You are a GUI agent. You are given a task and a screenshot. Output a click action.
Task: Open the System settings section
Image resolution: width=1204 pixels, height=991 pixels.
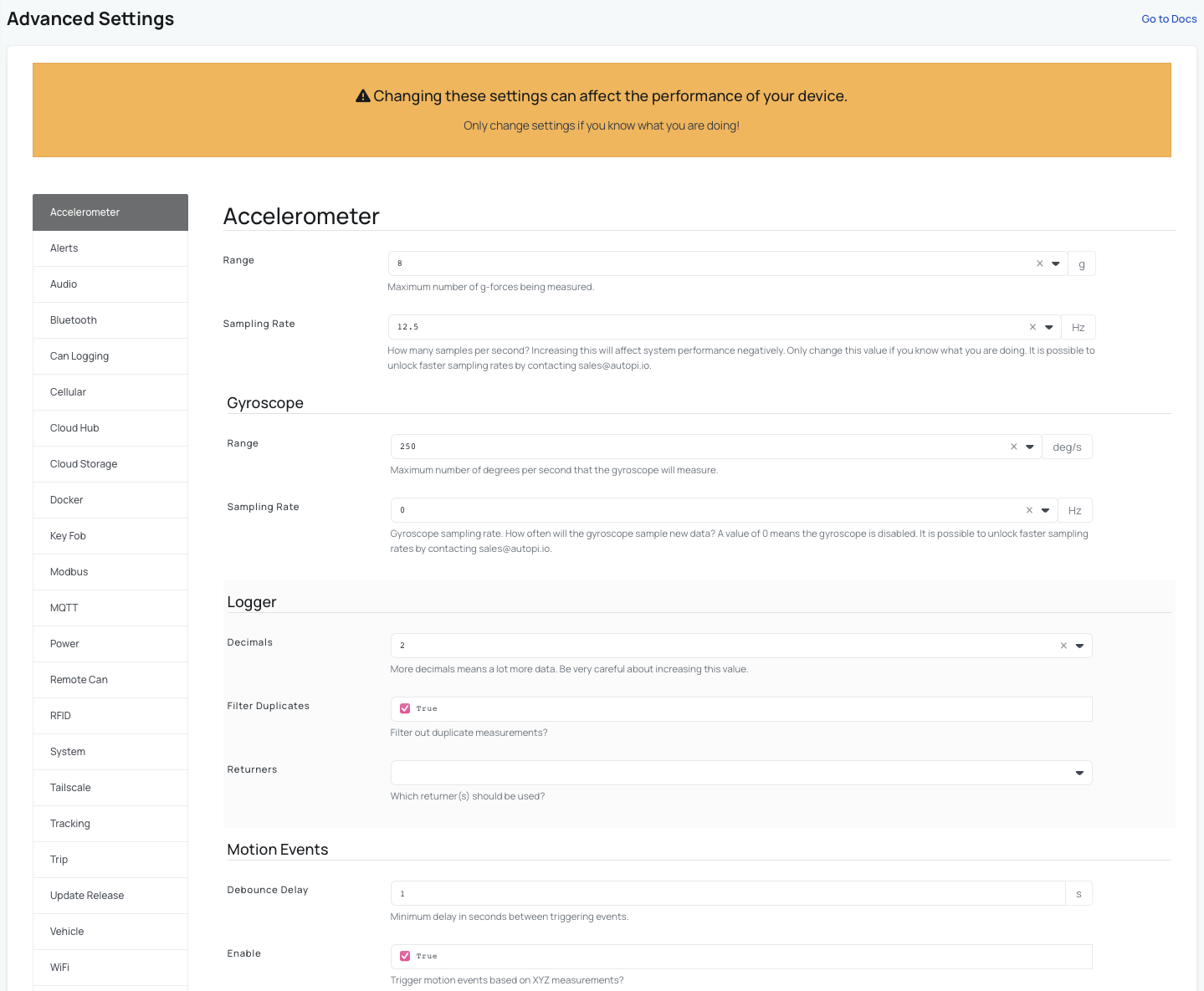coord(110,752)
